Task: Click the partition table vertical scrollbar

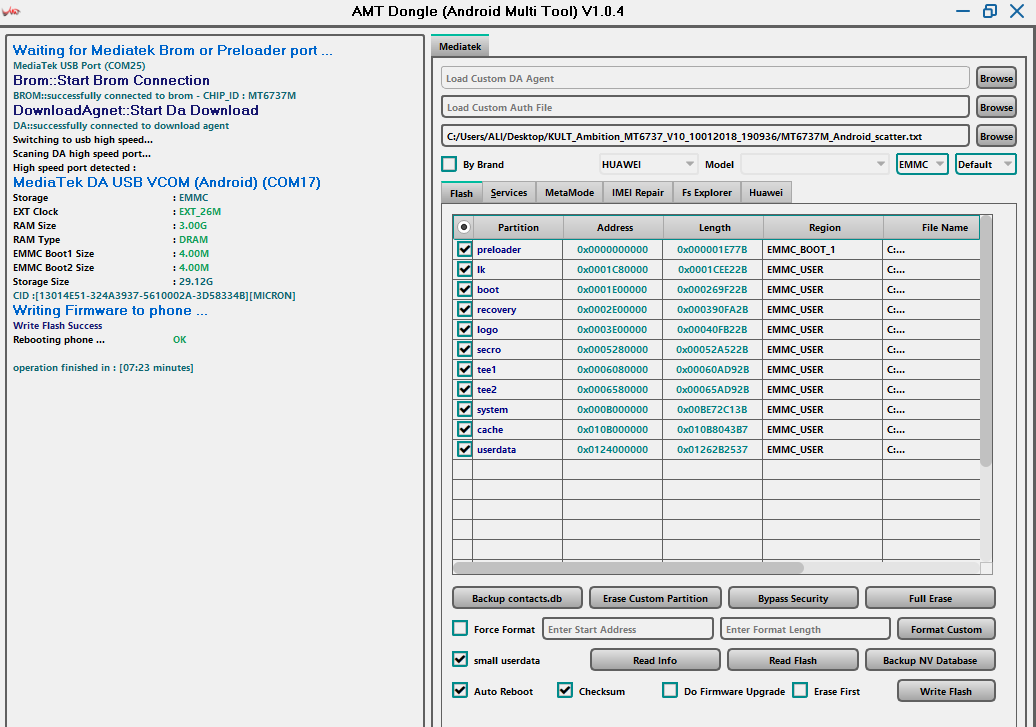Action: 986,342
